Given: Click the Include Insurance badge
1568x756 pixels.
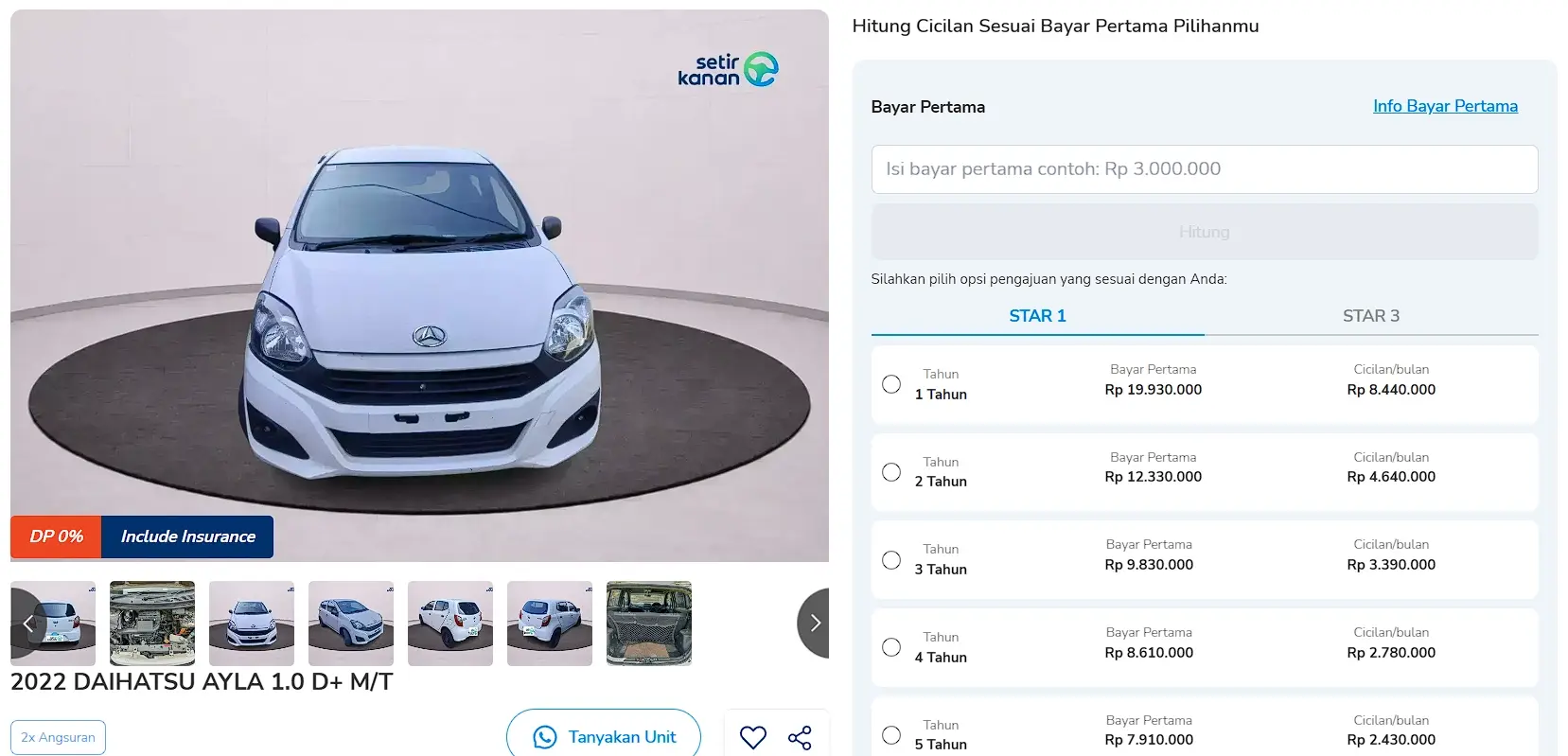Looking at the screenshot, I should click(187, 536).
